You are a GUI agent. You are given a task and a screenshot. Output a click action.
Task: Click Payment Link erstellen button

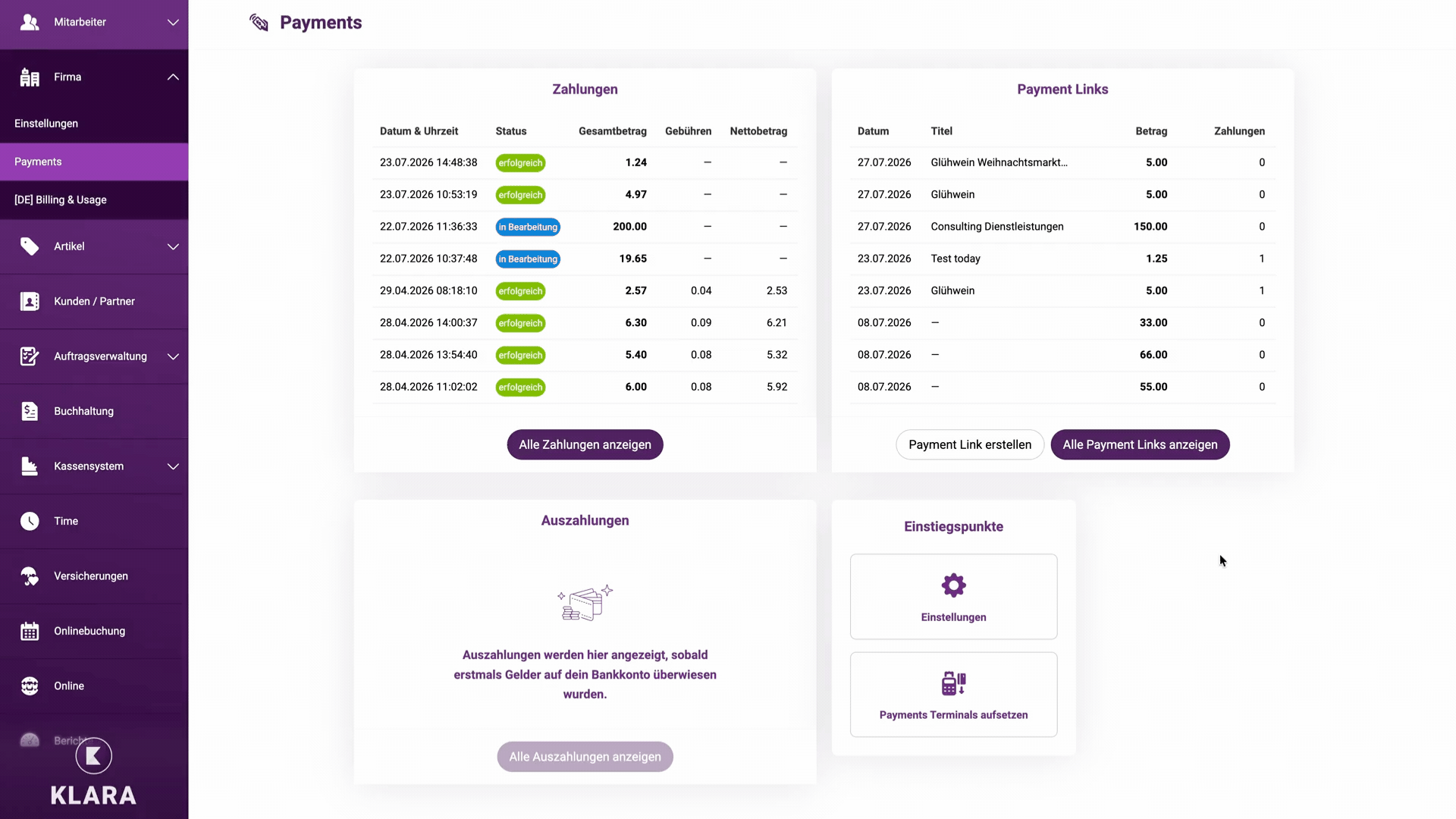pos(970,444)
